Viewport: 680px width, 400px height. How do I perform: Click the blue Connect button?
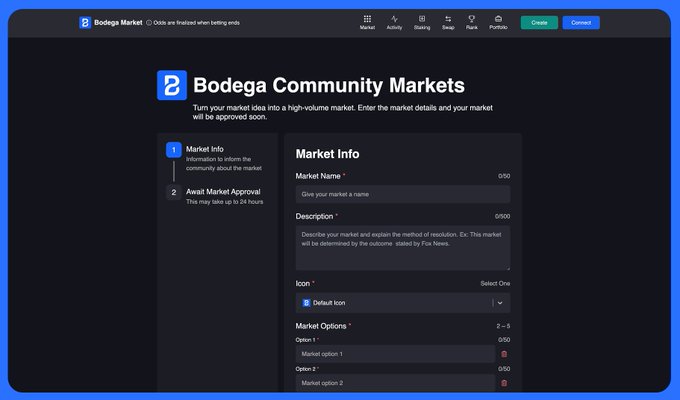coord(581,23)
